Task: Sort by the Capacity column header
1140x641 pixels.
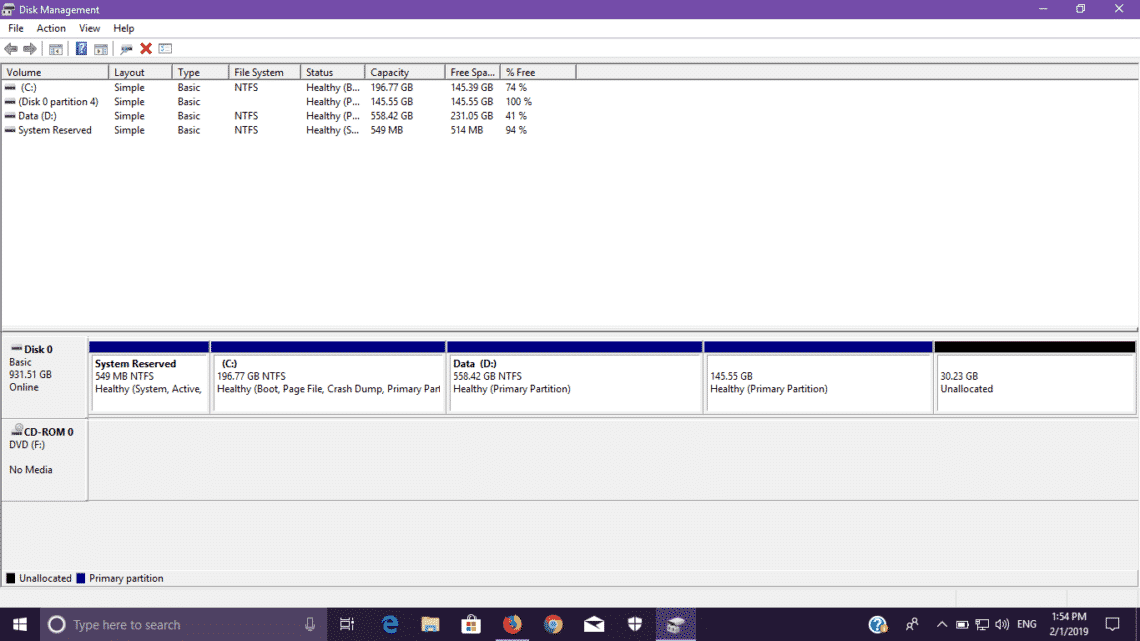Action: [404, 72]
